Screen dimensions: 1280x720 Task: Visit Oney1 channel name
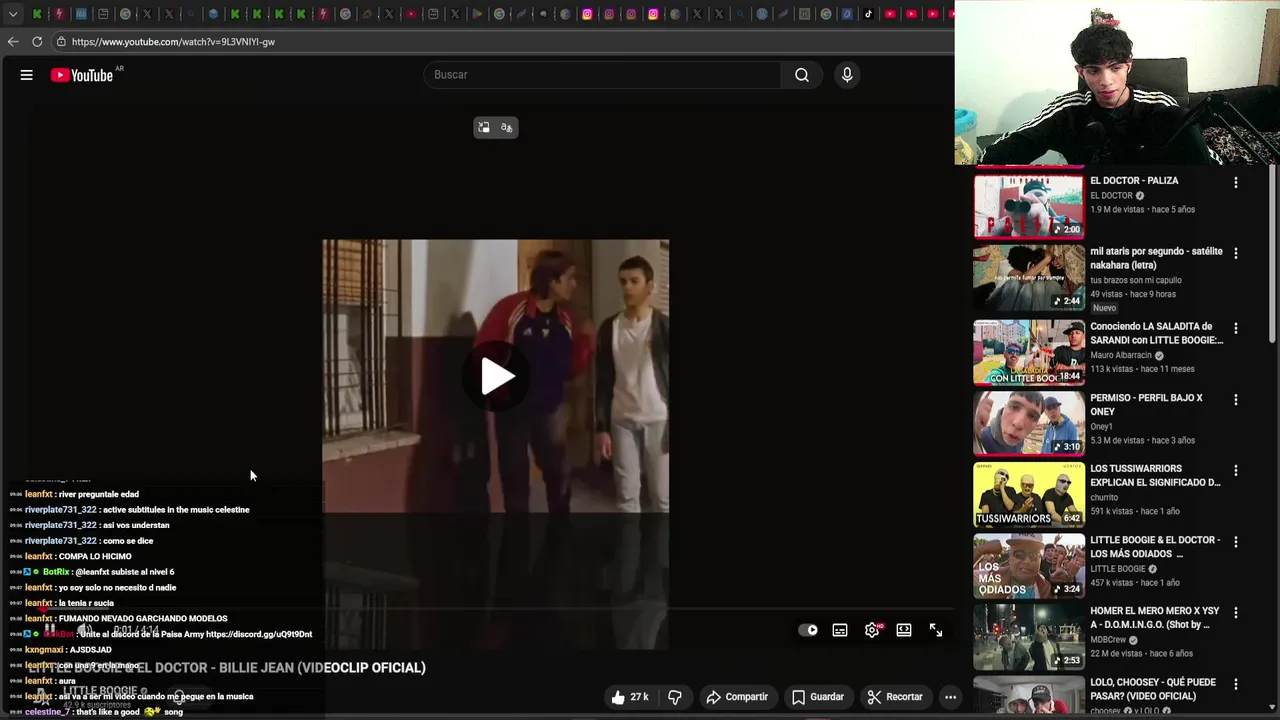click(x=1101, y=426)
